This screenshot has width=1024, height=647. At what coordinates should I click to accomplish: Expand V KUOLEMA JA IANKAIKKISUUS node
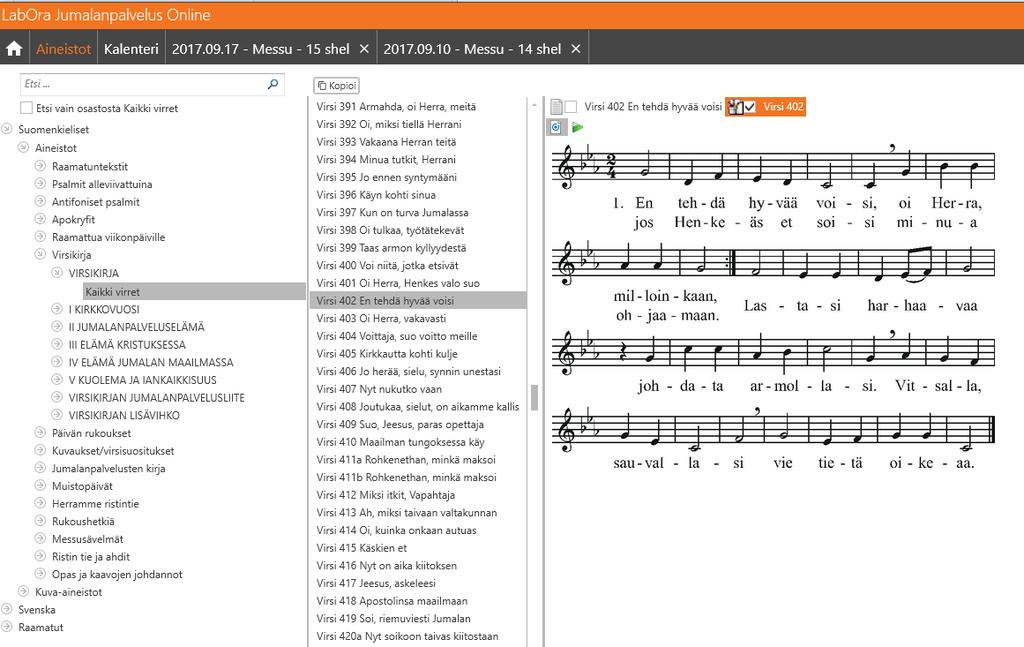[57, 379]
